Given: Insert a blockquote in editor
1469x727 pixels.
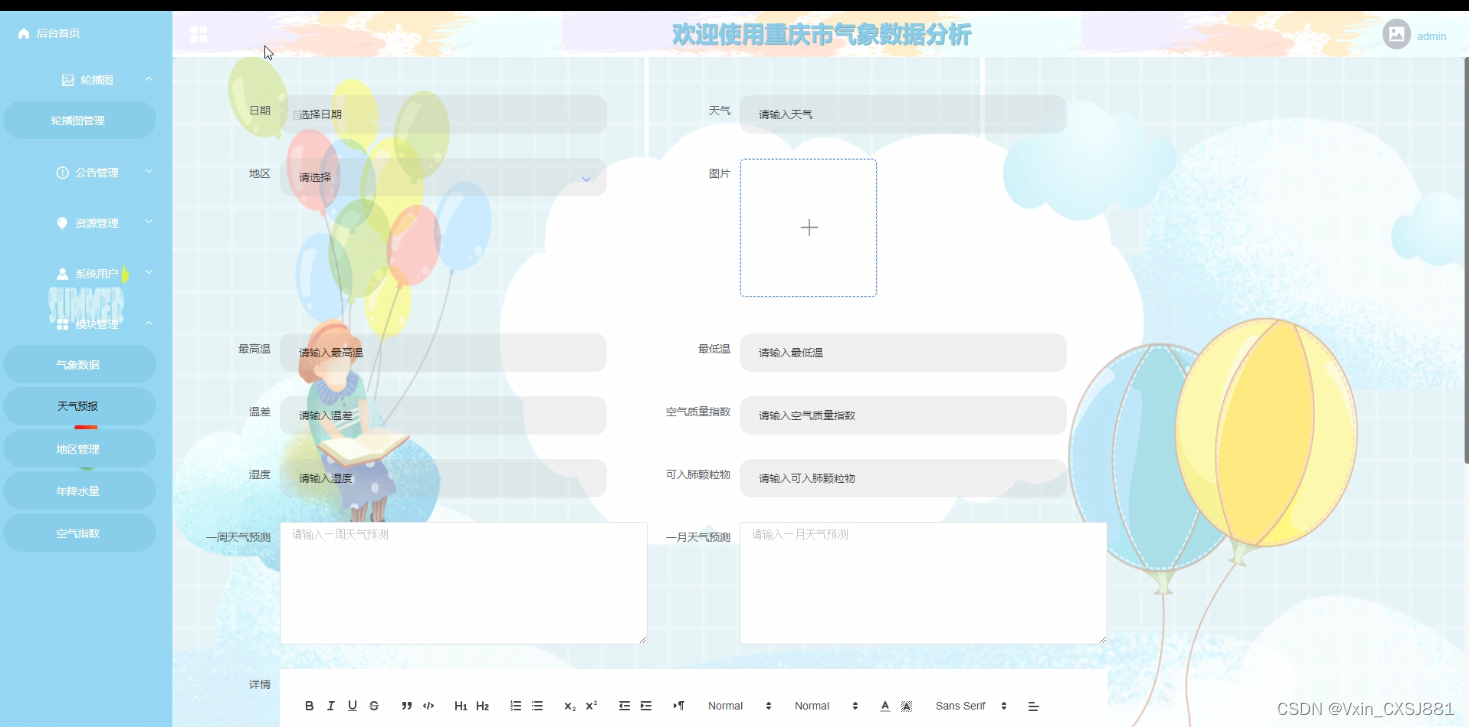Looking at the screenshot, I should point(407,706).
